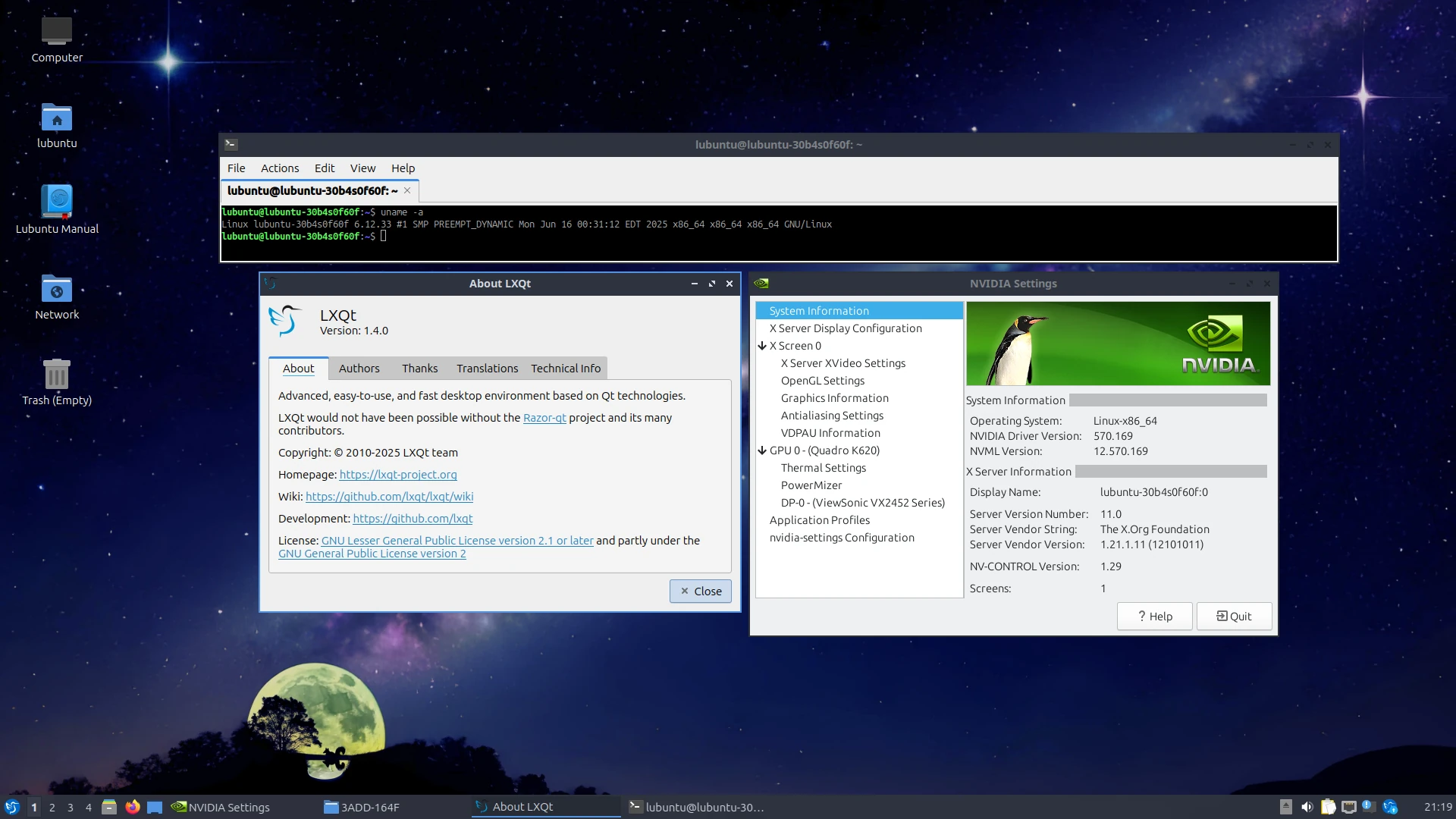This screenshot has width=1456, height=819.
Task: Switch to virtual desktop 3
Action: (x=71, y=807)
